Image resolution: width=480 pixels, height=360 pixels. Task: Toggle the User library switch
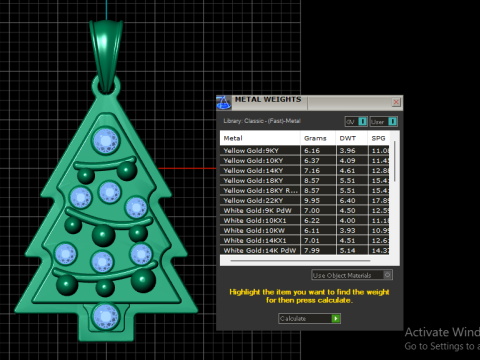384,122
